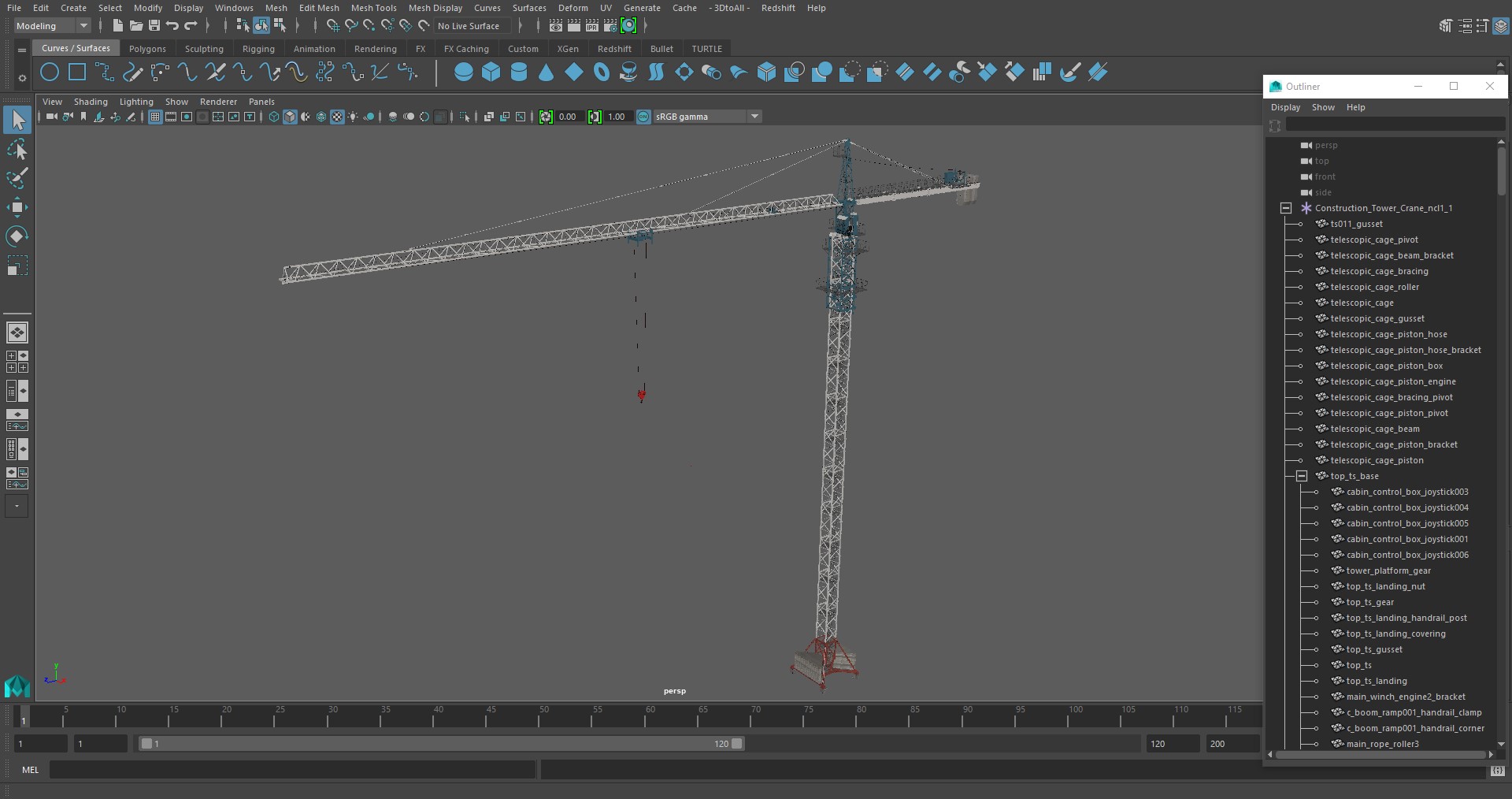Click the Loft surface shelf icon

click(656, 72)
